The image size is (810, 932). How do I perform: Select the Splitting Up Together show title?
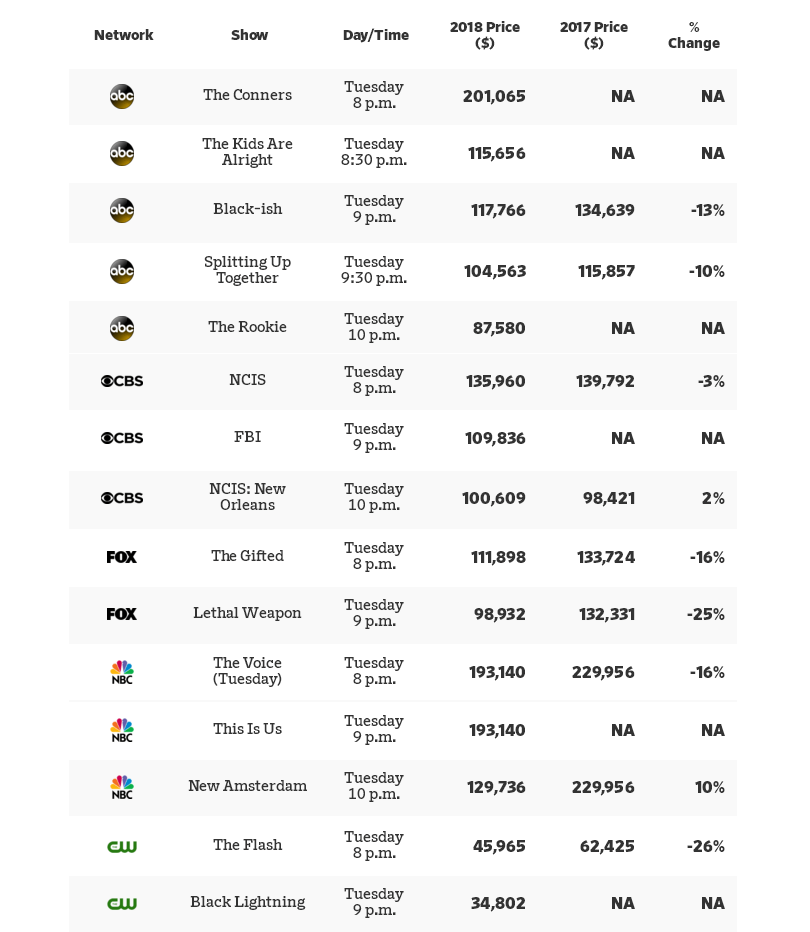[248, 270]
